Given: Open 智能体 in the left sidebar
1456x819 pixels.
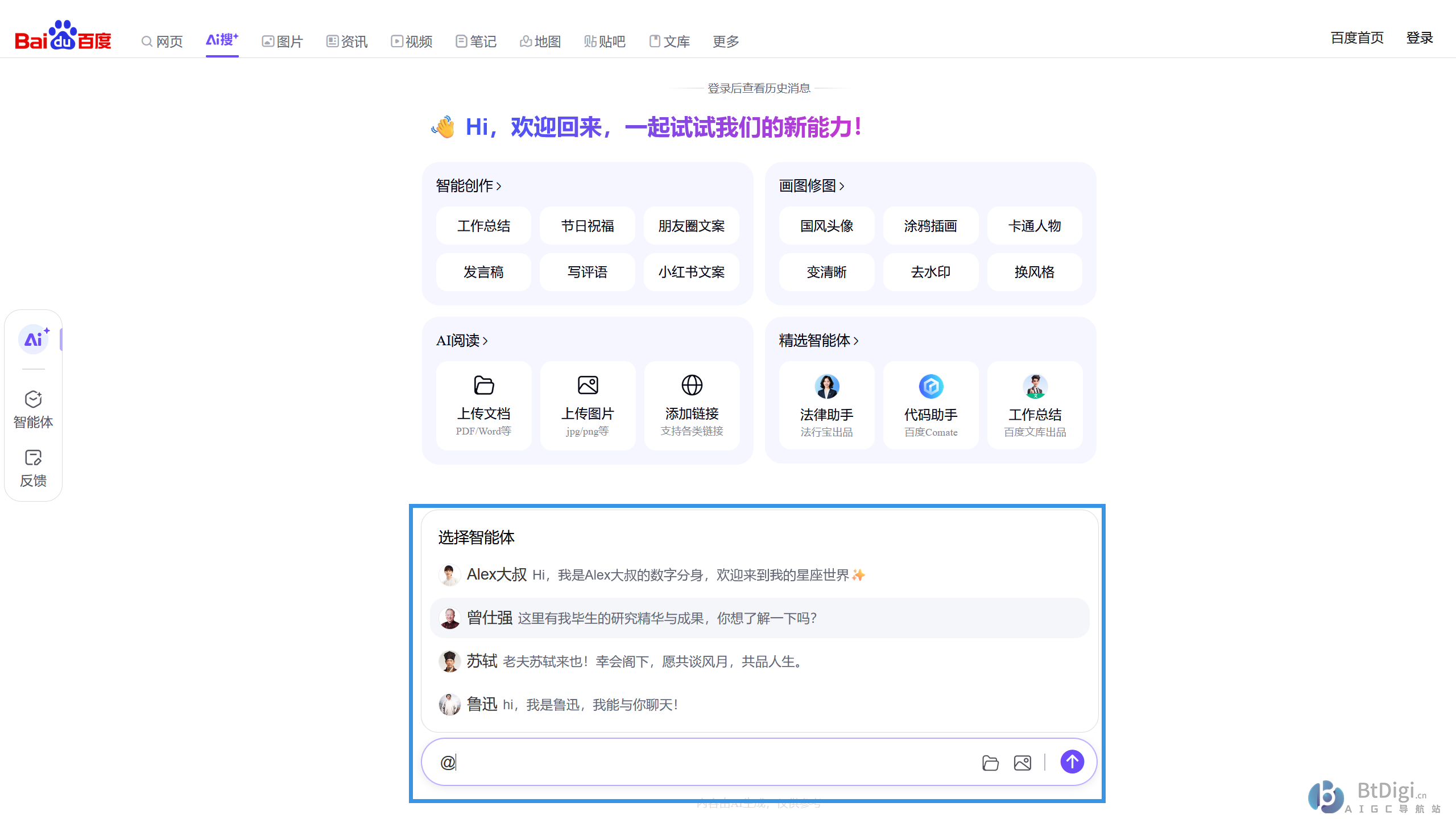Looking at the screenshot, I should [x=33, y=409].
